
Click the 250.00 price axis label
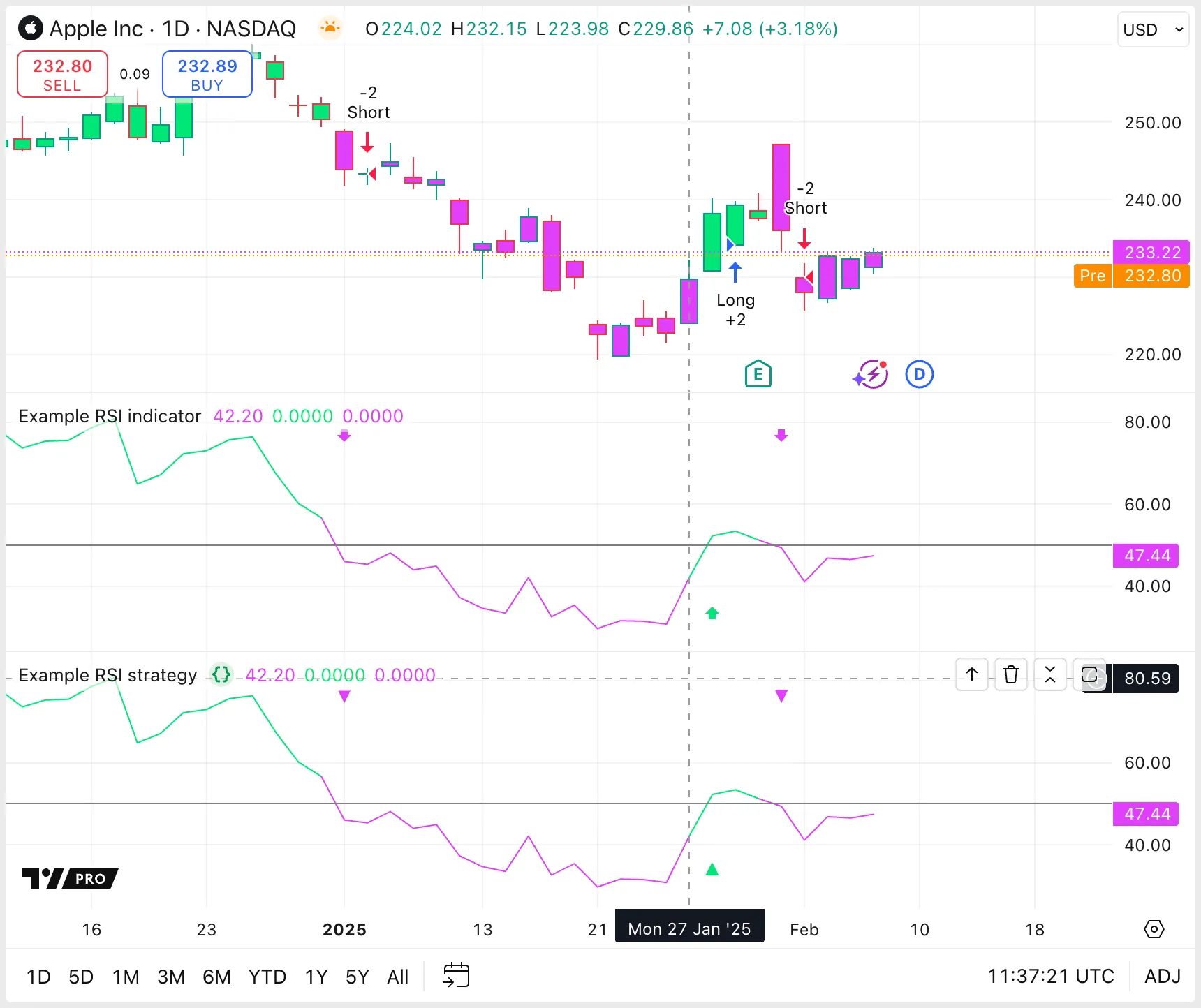(1153, 123)
